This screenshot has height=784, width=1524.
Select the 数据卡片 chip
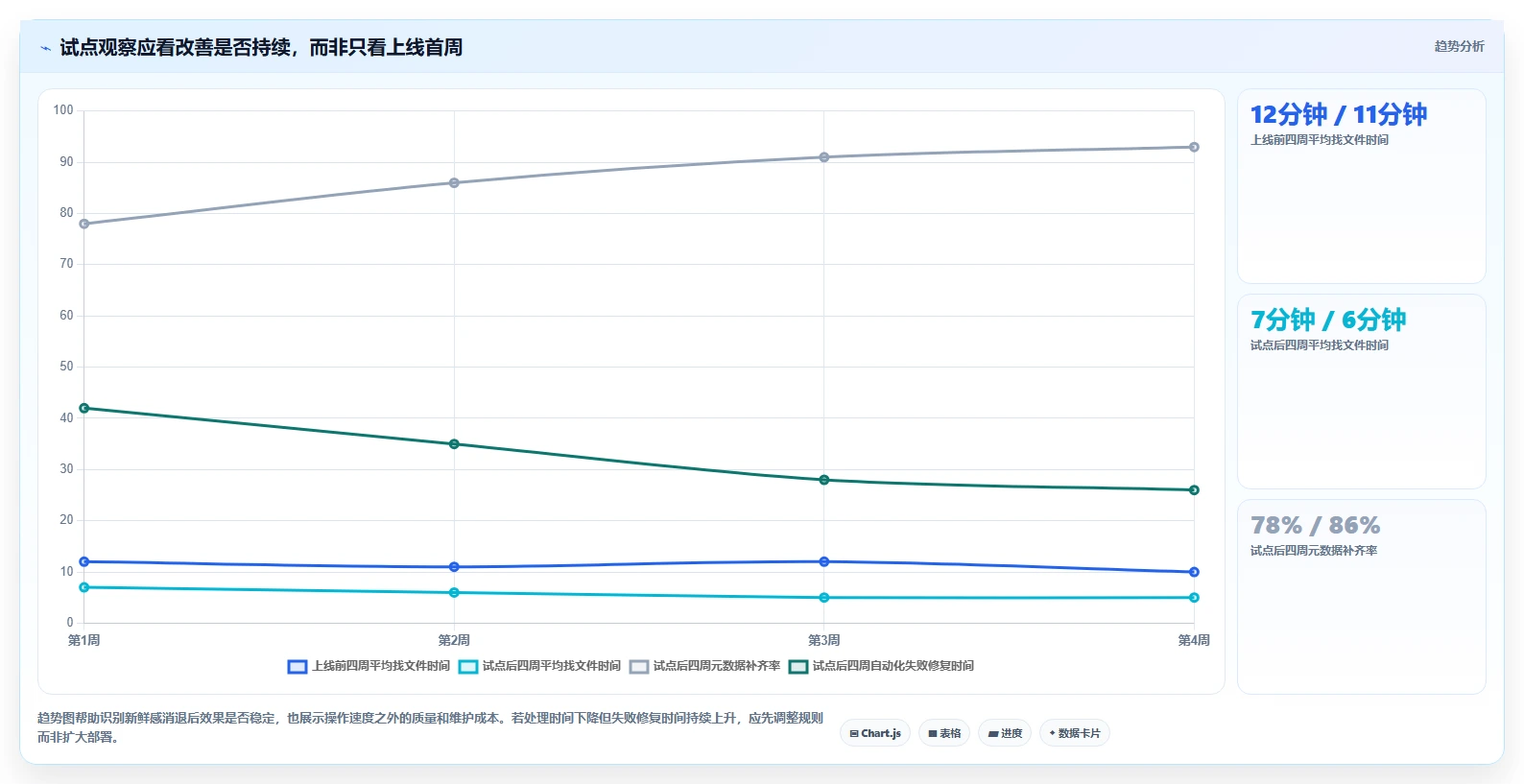[x=1075, y=733]
